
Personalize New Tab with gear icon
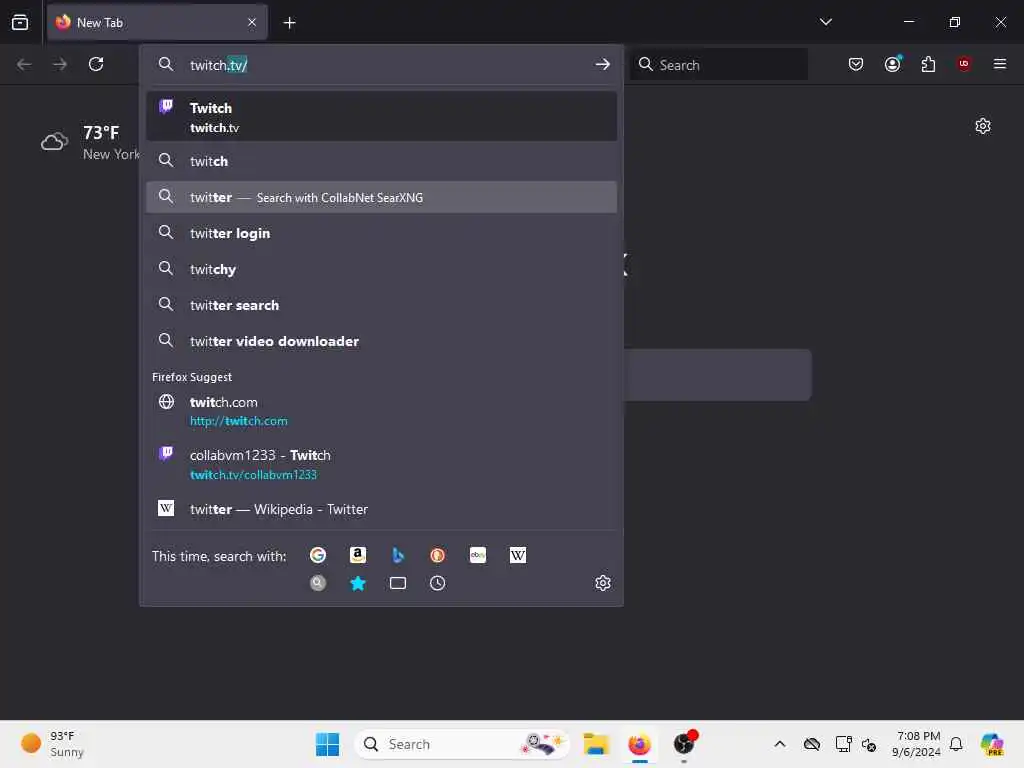(x=982, y=126)
